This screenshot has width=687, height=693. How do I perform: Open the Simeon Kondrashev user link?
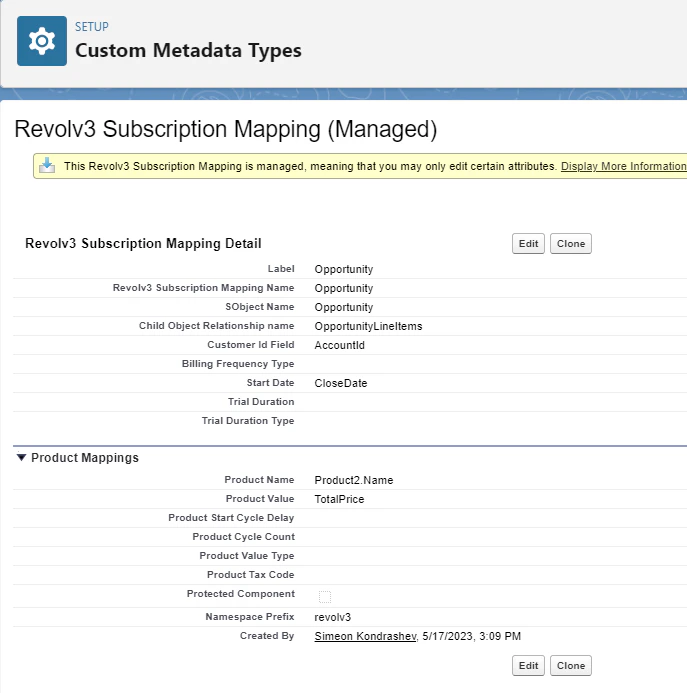[x=366, y=636]
